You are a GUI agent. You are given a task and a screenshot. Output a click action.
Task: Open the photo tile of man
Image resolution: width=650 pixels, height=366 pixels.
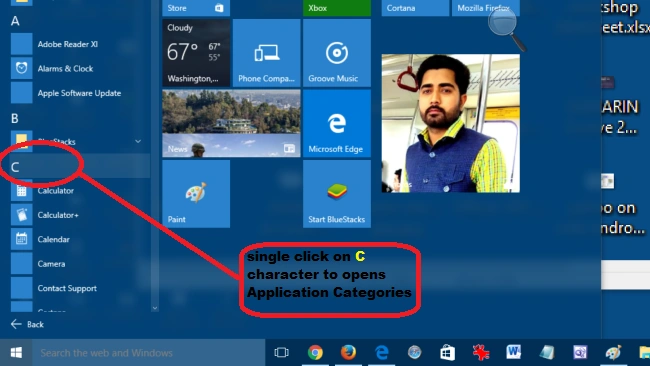[x=451, y=123]
